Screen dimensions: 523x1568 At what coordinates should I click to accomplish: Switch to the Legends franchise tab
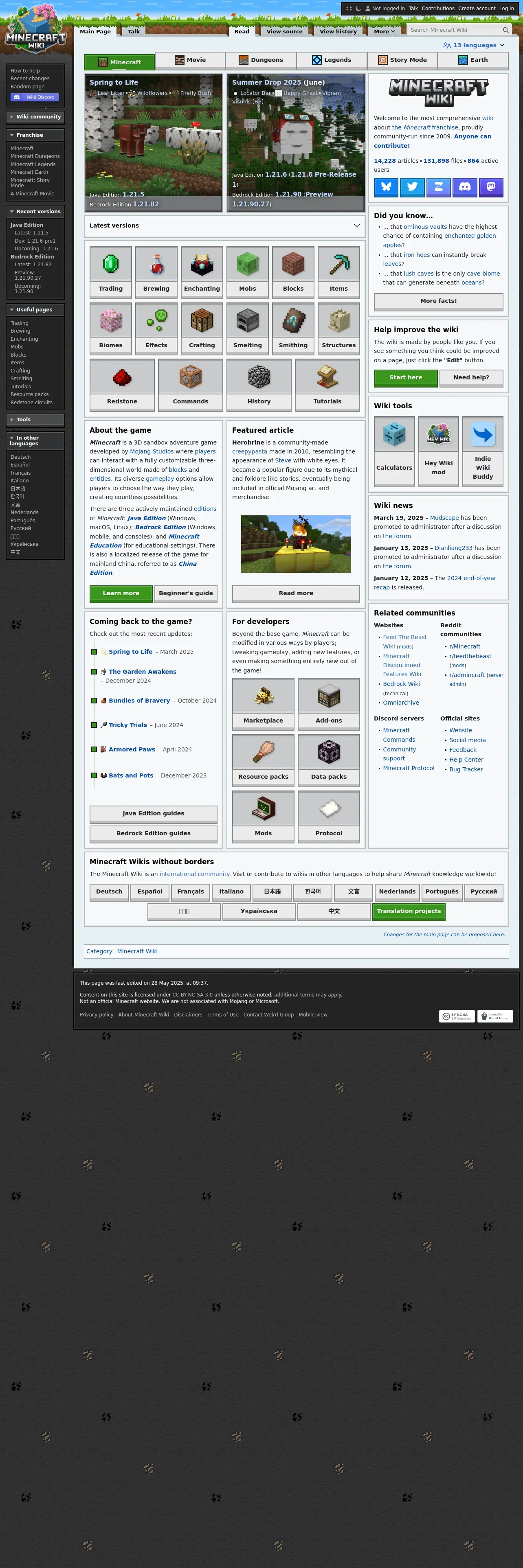[x=332, y=60]
